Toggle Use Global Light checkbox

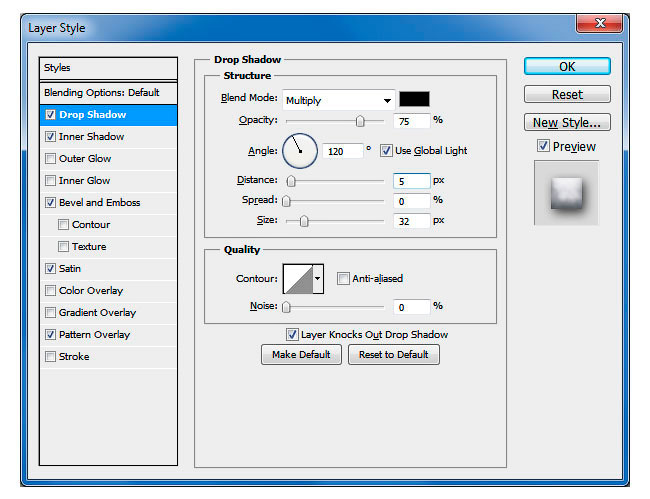(x=386, y=150)
